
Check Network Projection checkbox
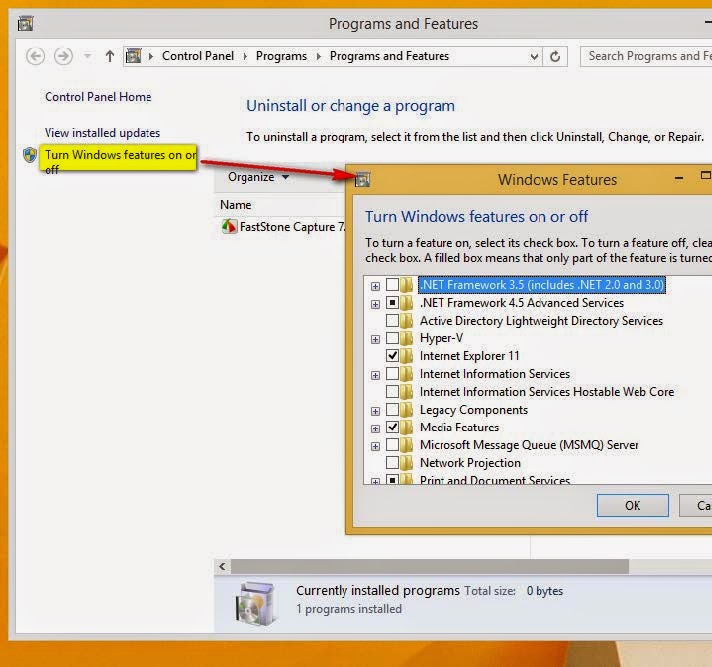pos(392,463)
